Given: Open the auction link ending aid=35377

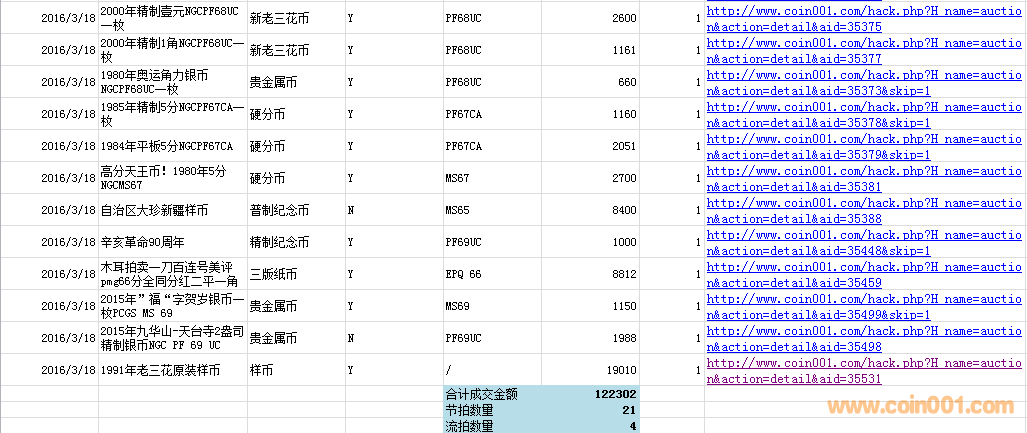Looking at the screenshot, I should pos(864,50).
